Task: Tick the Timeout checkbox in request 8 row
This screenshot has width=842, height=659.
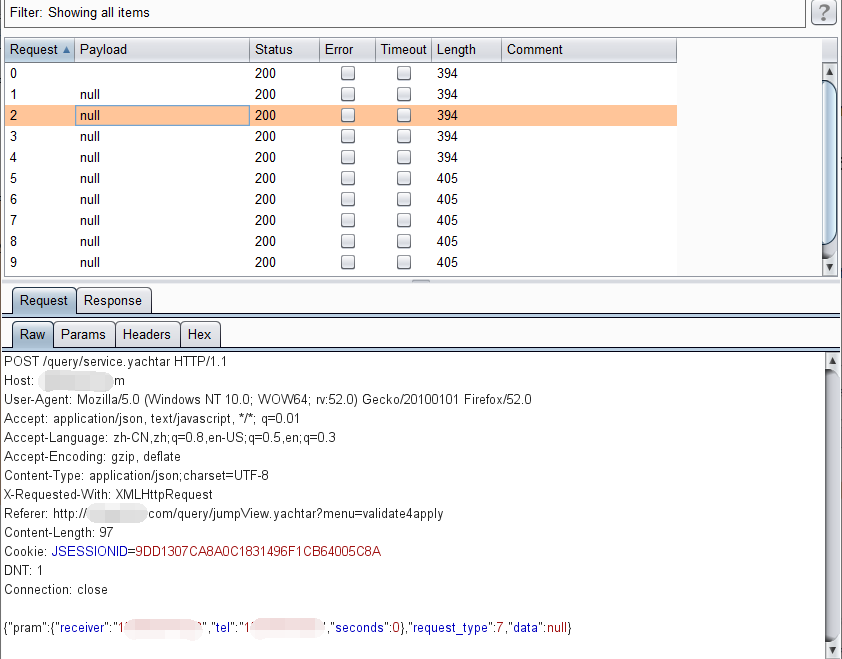Action: point(404,241)
